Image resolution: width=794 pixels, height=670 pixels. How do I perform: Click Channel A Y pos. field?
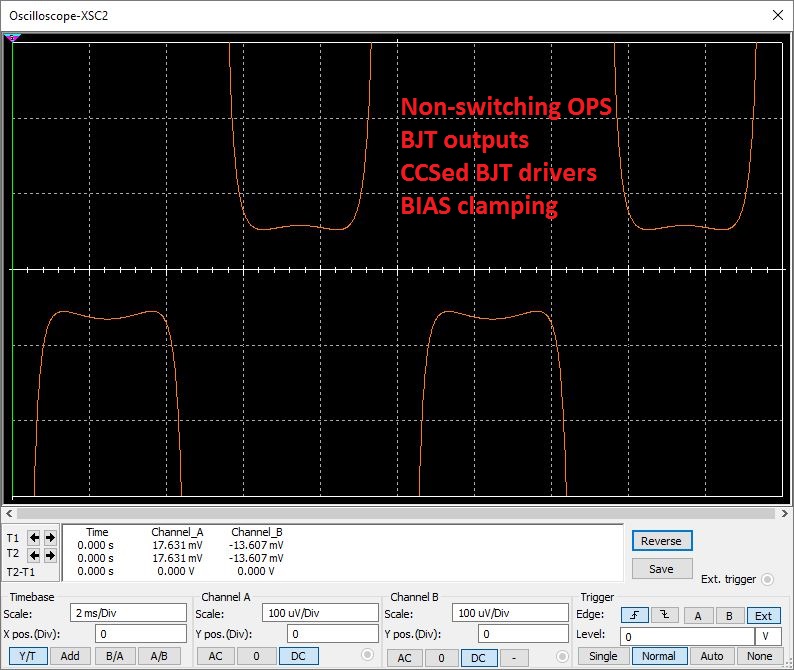coord(333,634)
